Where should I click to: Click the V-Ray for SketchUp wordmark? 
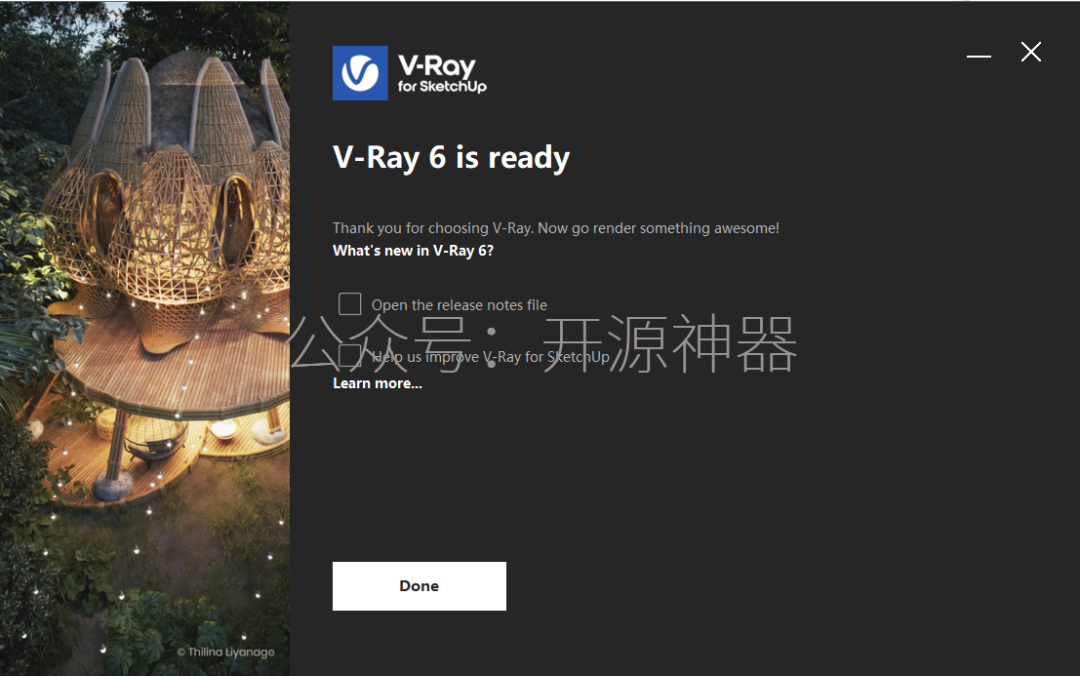(x=442, y=73)
